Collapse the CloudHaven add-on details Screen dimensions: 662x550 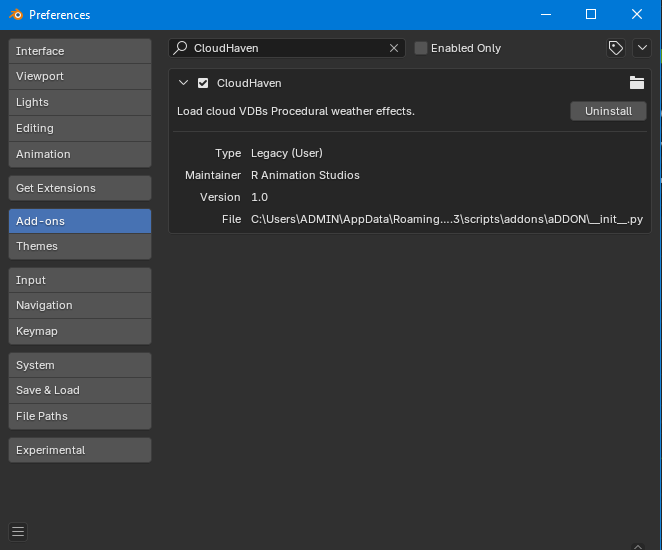point(183,83)
